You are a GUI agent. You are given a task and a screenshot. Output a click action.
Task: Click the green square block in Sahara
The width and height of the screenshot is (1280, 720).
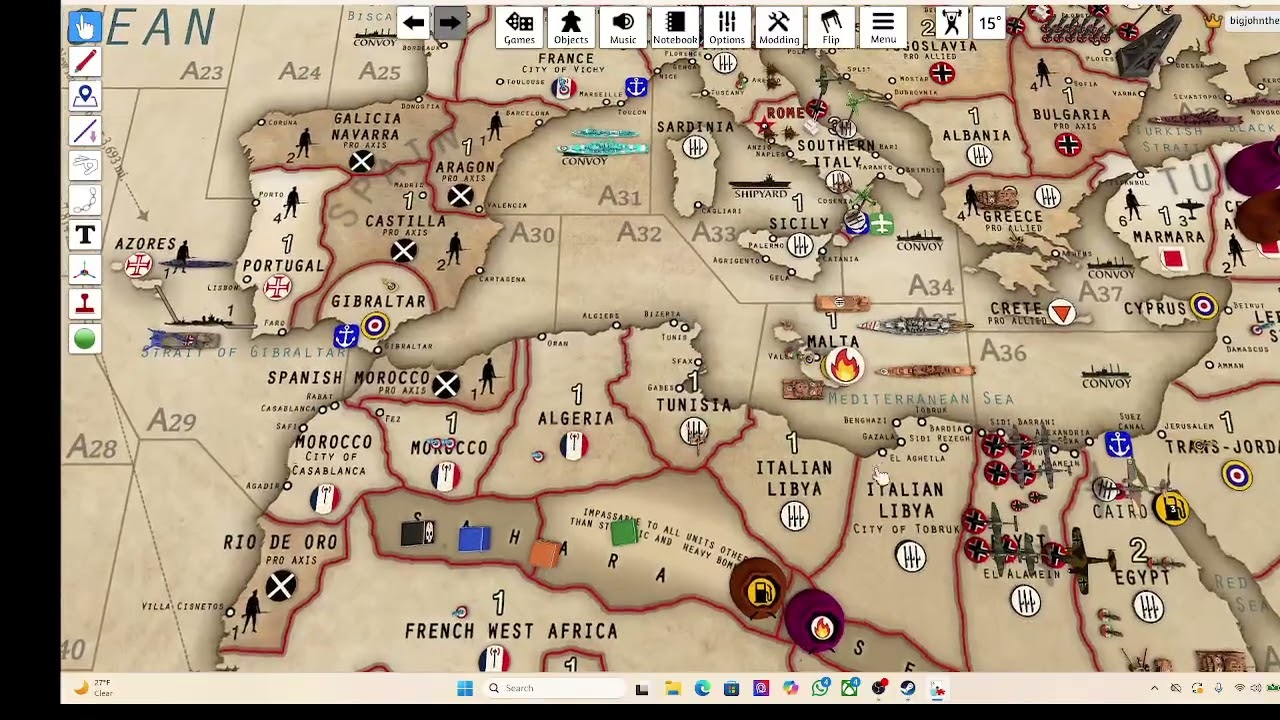pos(623,533)
